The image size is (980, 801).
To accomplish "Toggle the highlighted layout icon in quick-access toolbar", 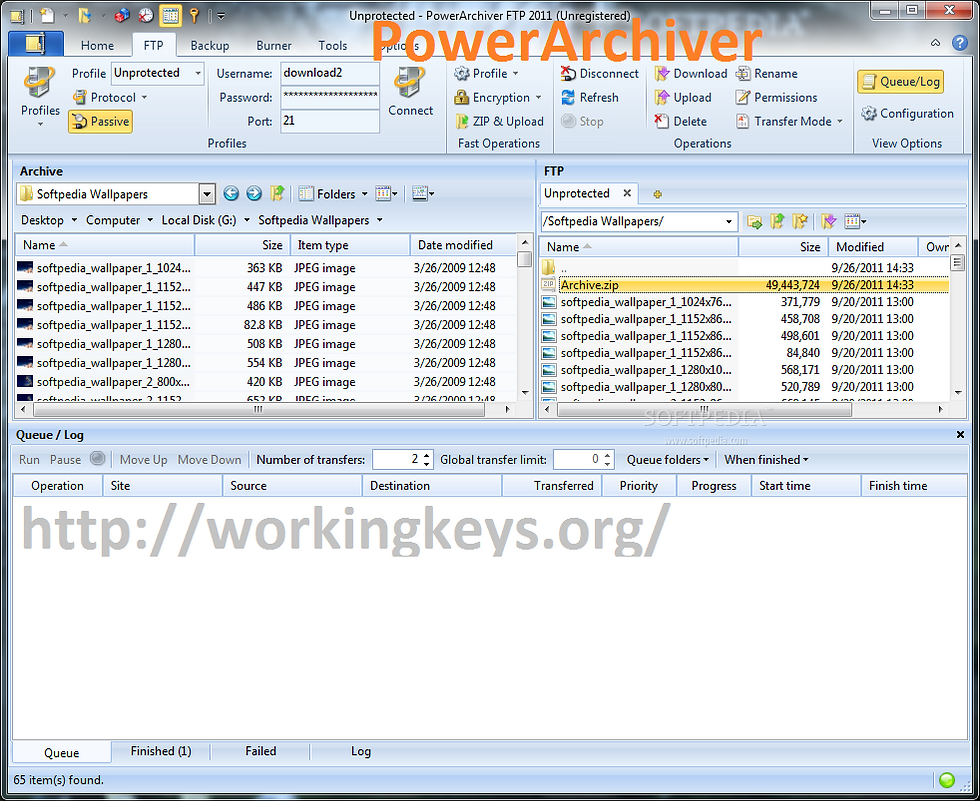I will pos(171,15).
